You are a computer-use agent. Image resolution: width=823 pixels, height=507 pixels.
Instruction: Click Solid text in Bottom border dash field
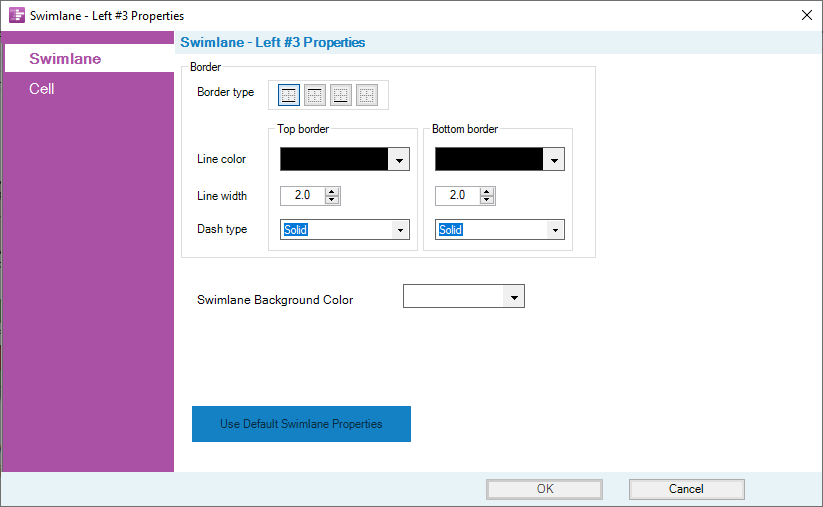[450, 230]
